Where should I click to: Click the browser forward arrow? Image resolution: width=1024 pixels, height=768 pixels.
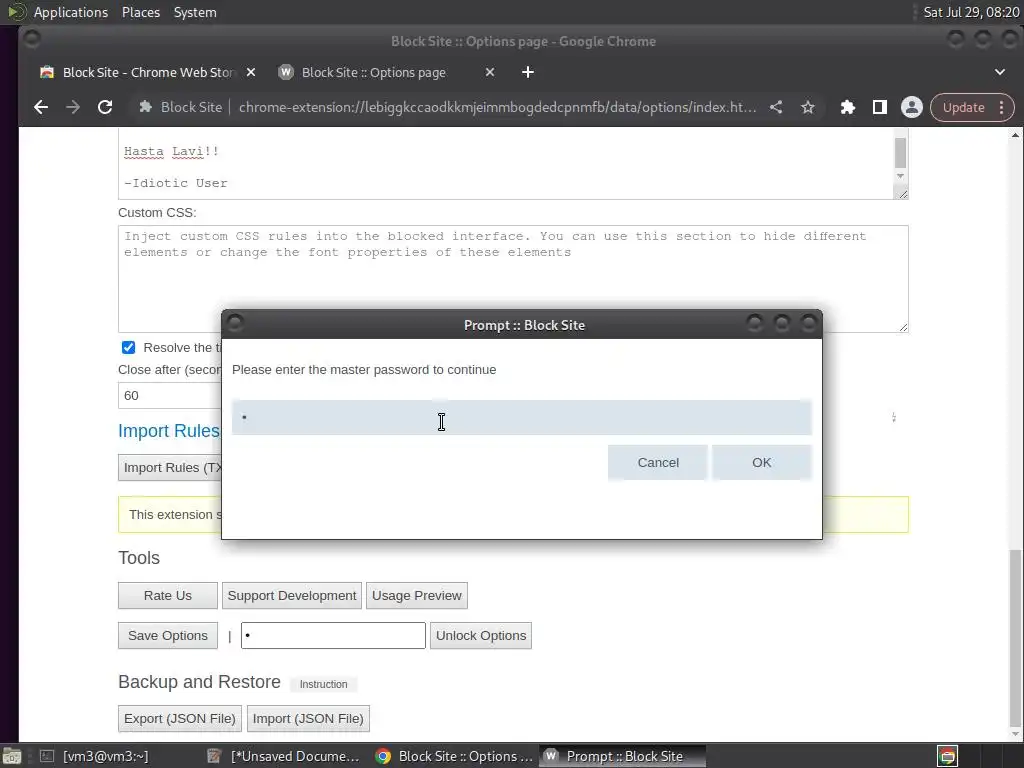pos(73,107)
